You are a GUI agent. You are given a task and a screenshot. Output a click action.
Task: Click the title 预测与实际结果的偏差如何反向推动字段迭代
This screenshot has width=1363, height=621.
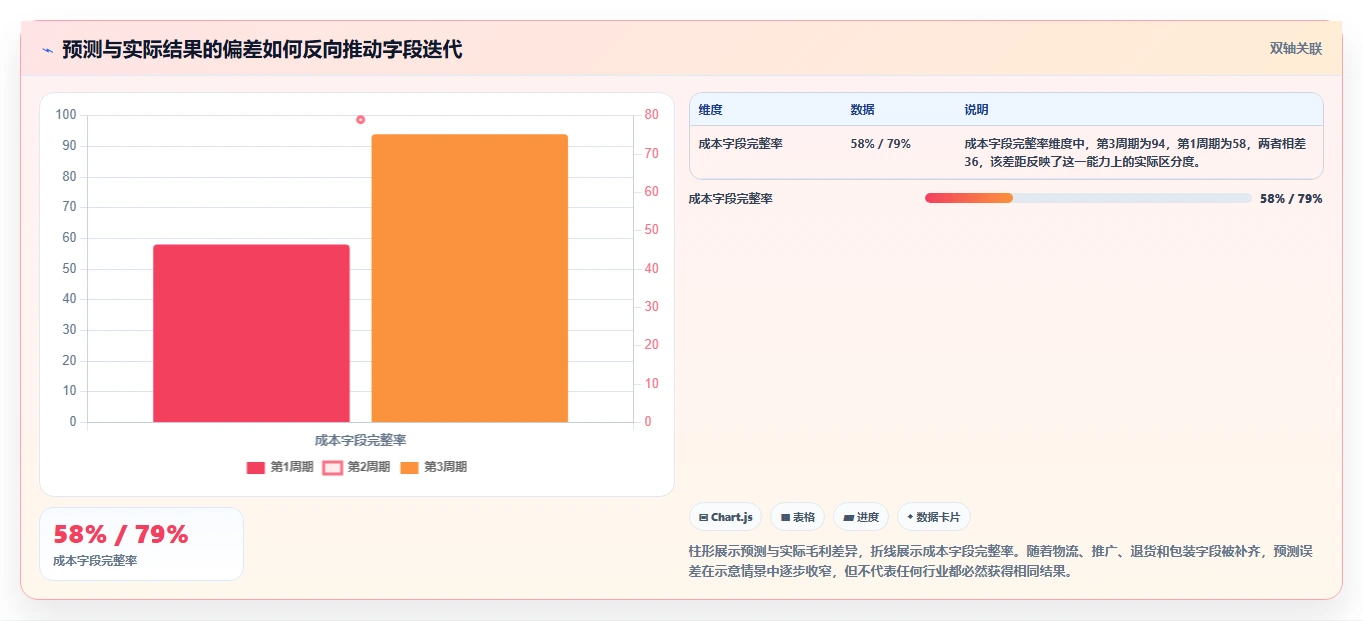[x=262, y=50]
